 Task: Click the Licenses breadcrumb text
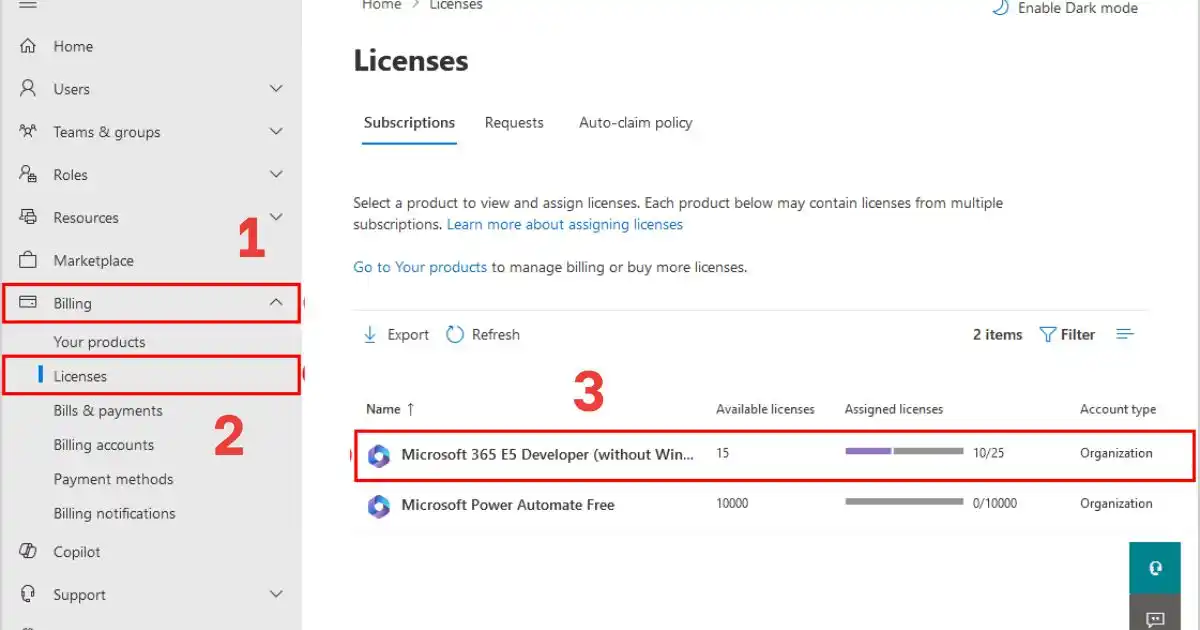(456, 5)
